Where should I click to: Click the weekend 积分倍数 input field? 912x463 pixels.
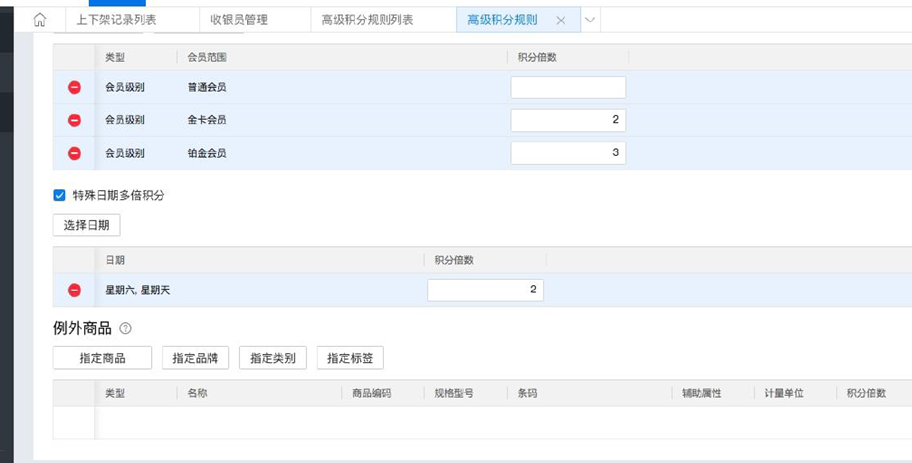click(485, 290)
